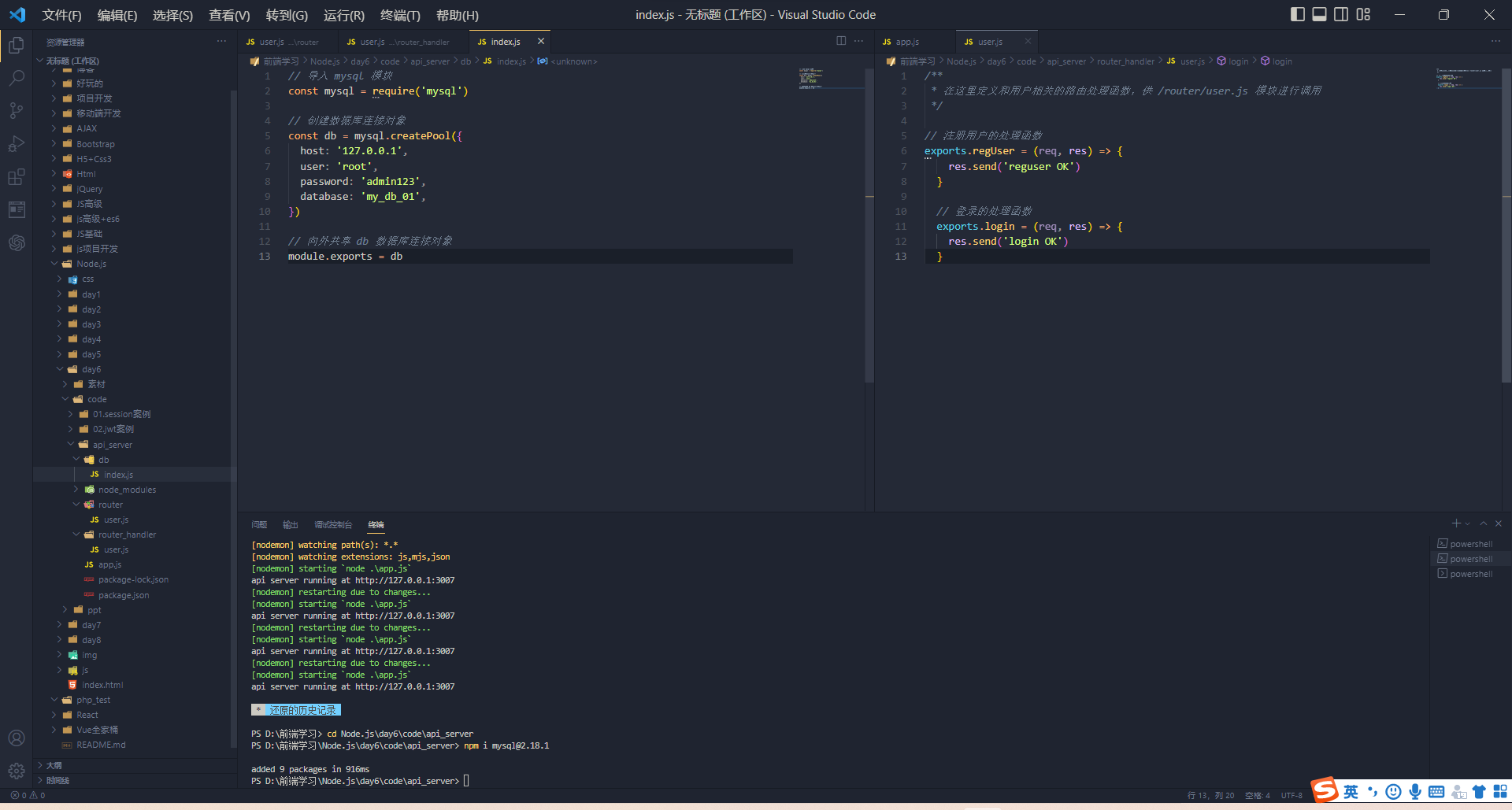Click 空格: 4 indentation status
The height and width of the screenshot is (810, 1512).
(1258, 795)
